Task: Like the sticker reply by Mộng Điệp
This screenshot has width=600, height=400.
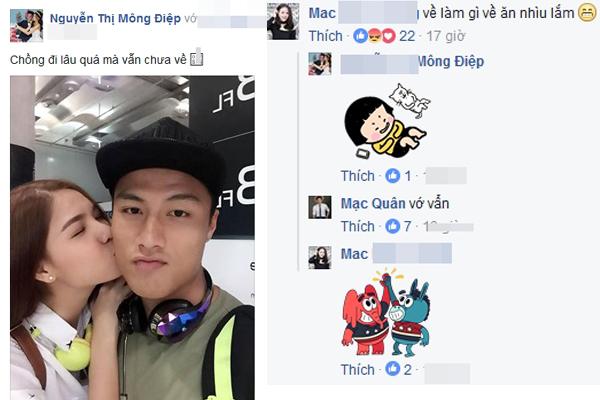Action: pyautogui.click(x=358, y=176)
